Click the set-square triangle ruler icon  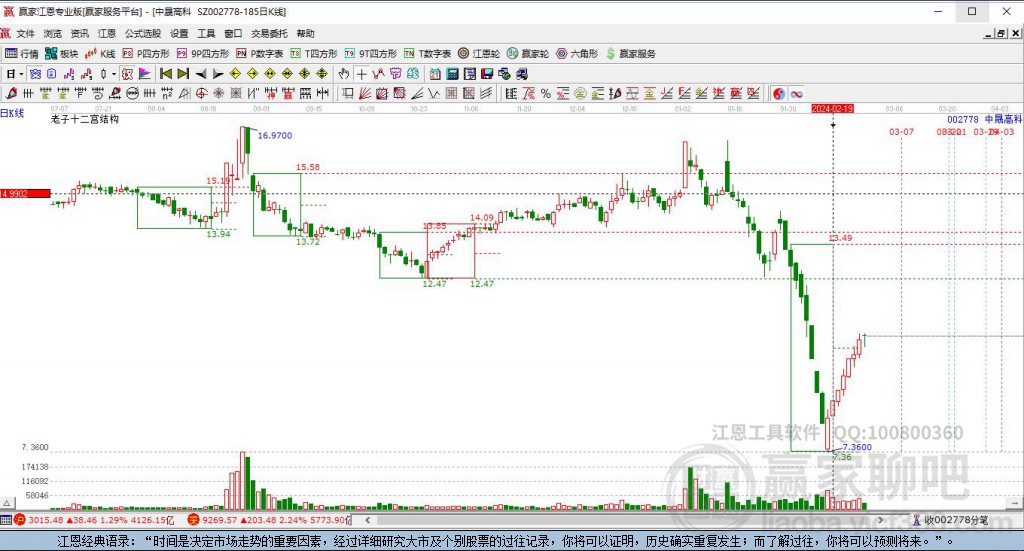(184, 94)
